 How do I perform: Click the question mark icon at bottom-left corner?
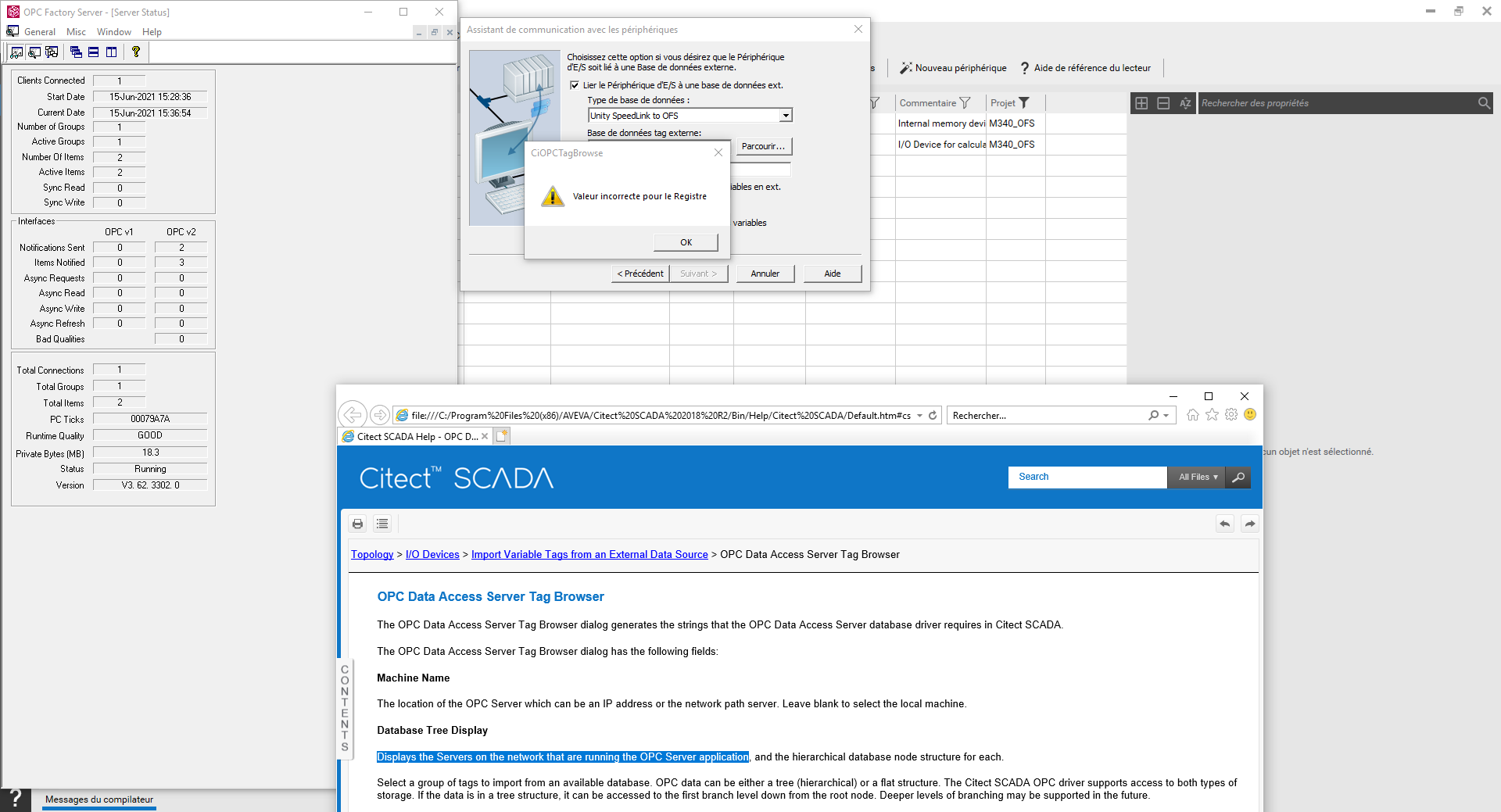[15, 800]
